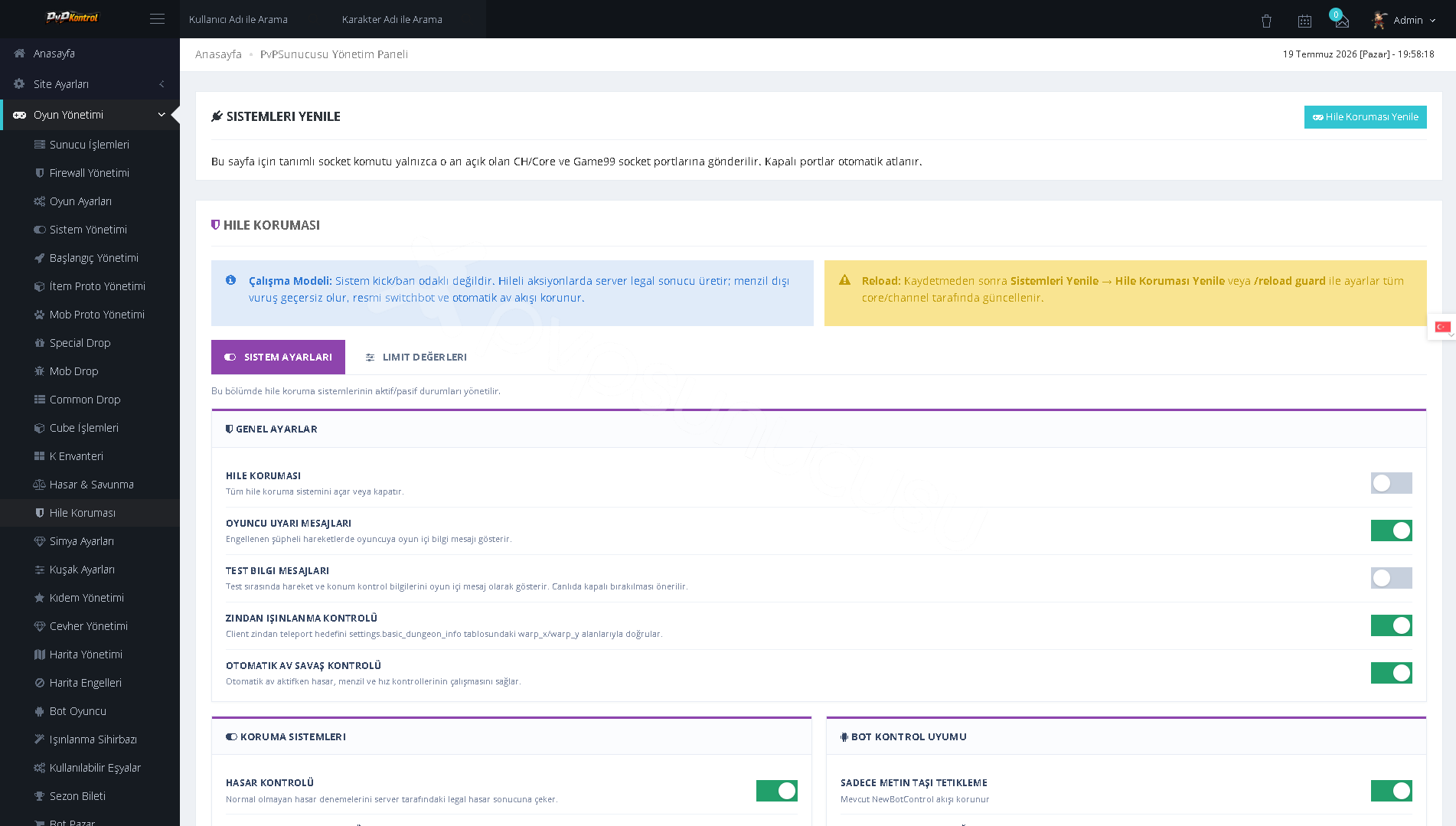The width and height of the screenshot is (1456, 826).
Task: Click the Turkish flag language icon
Action: click(1442, 327)
